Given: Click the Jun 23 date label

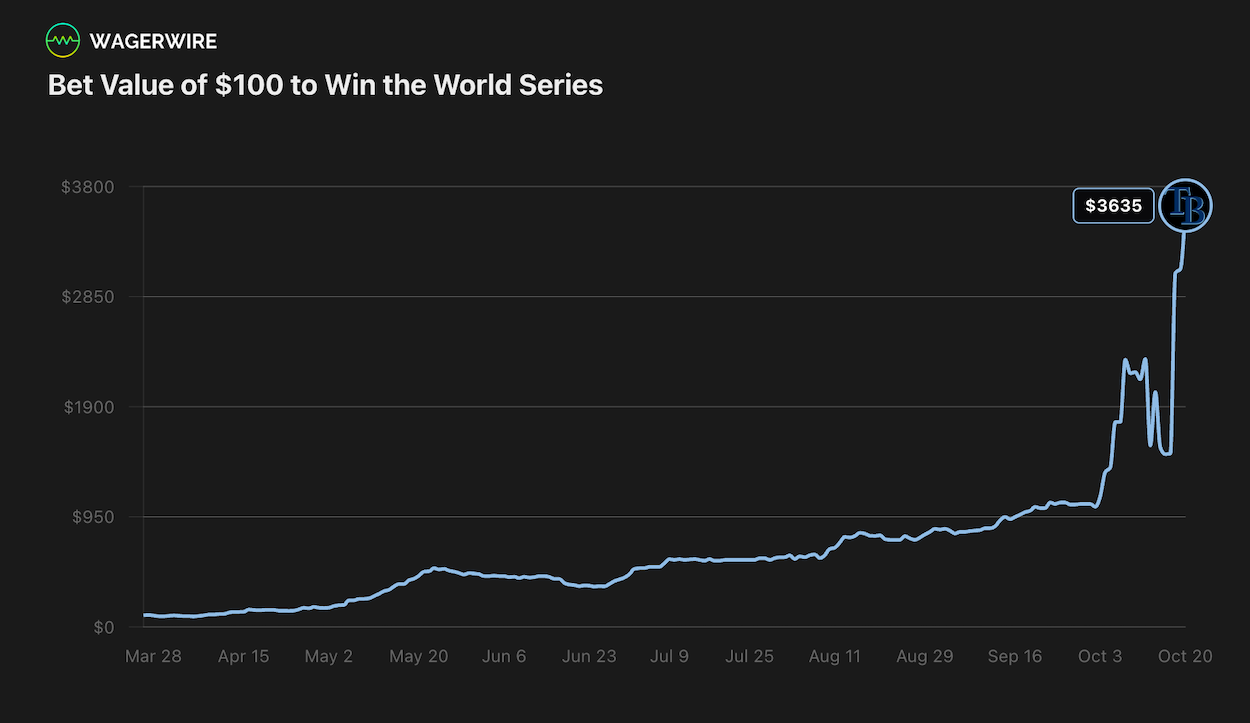Looking at the screenshot, I should (x=589, y=656).
